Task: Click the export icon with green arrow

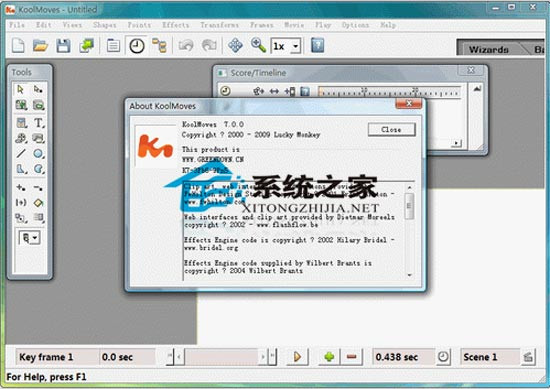Action: tap(87, 46)
